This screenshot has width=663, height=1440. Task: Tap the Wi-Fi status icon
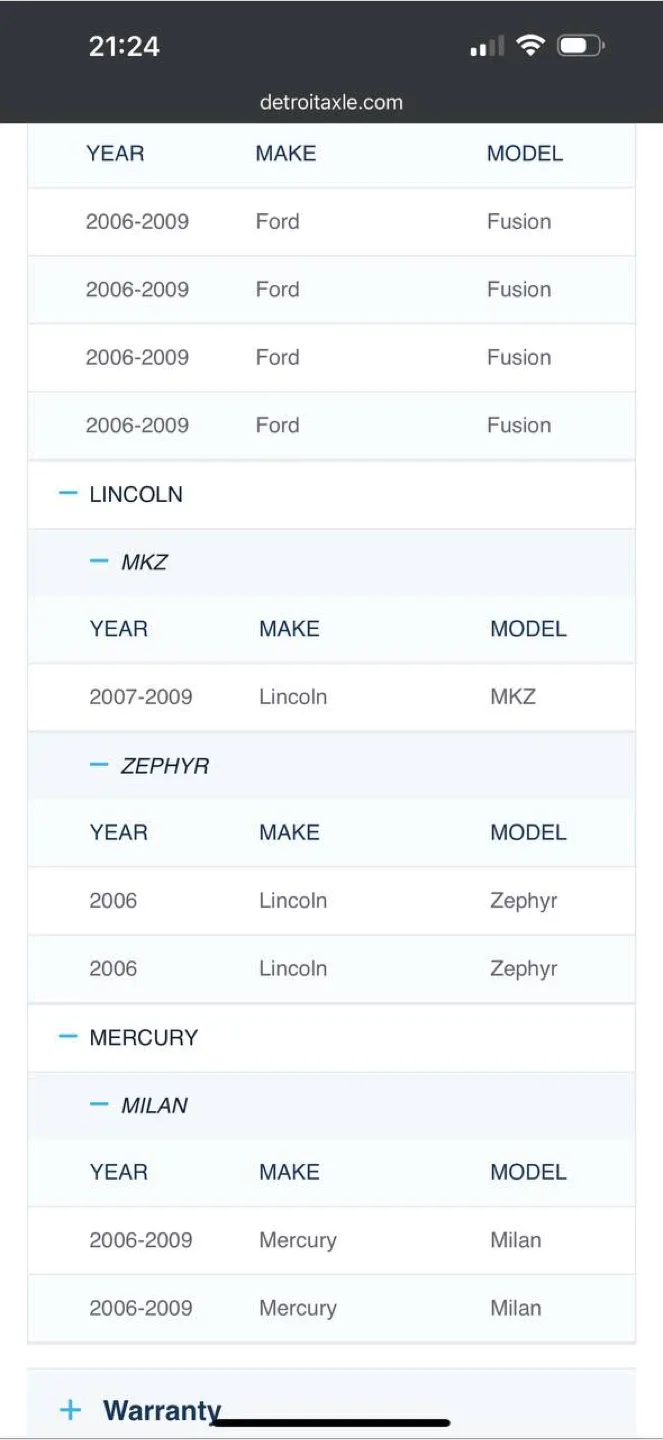tap(530, 46)
